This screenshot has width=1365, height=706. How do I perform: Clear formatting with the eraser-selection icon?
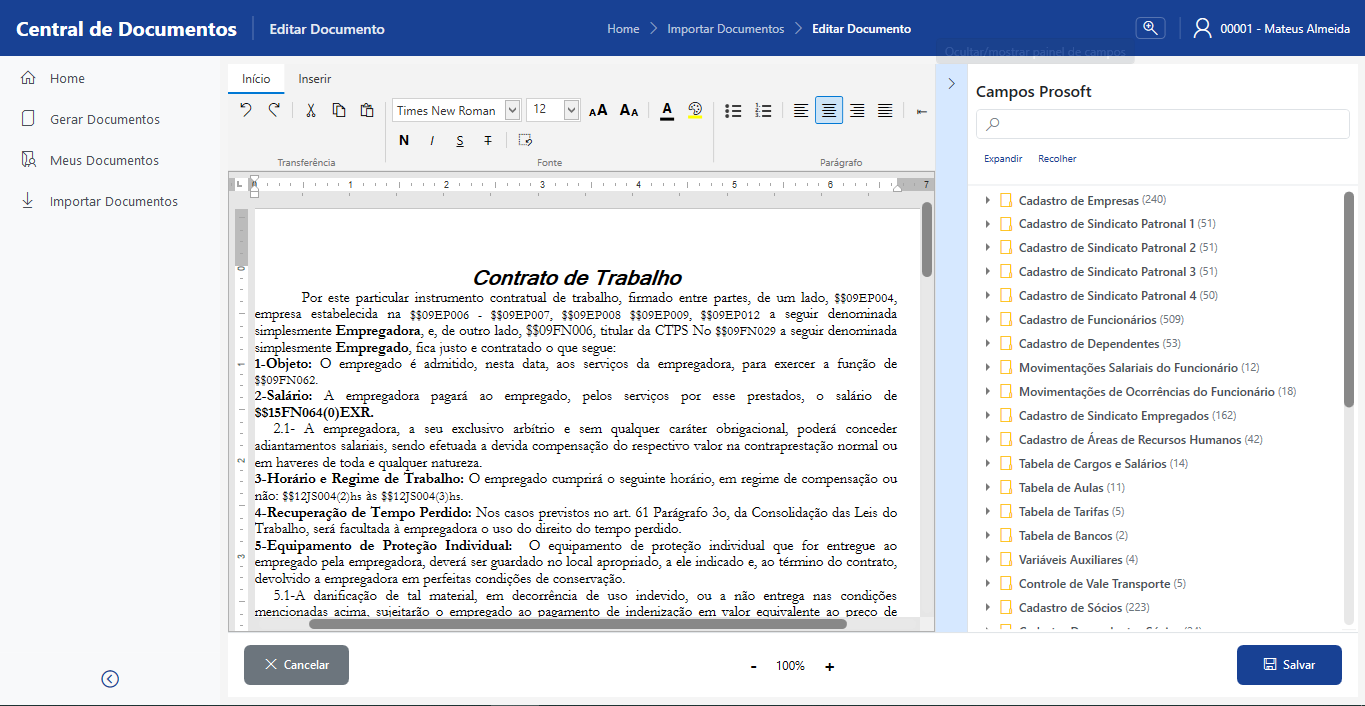[x=525, y=140]
